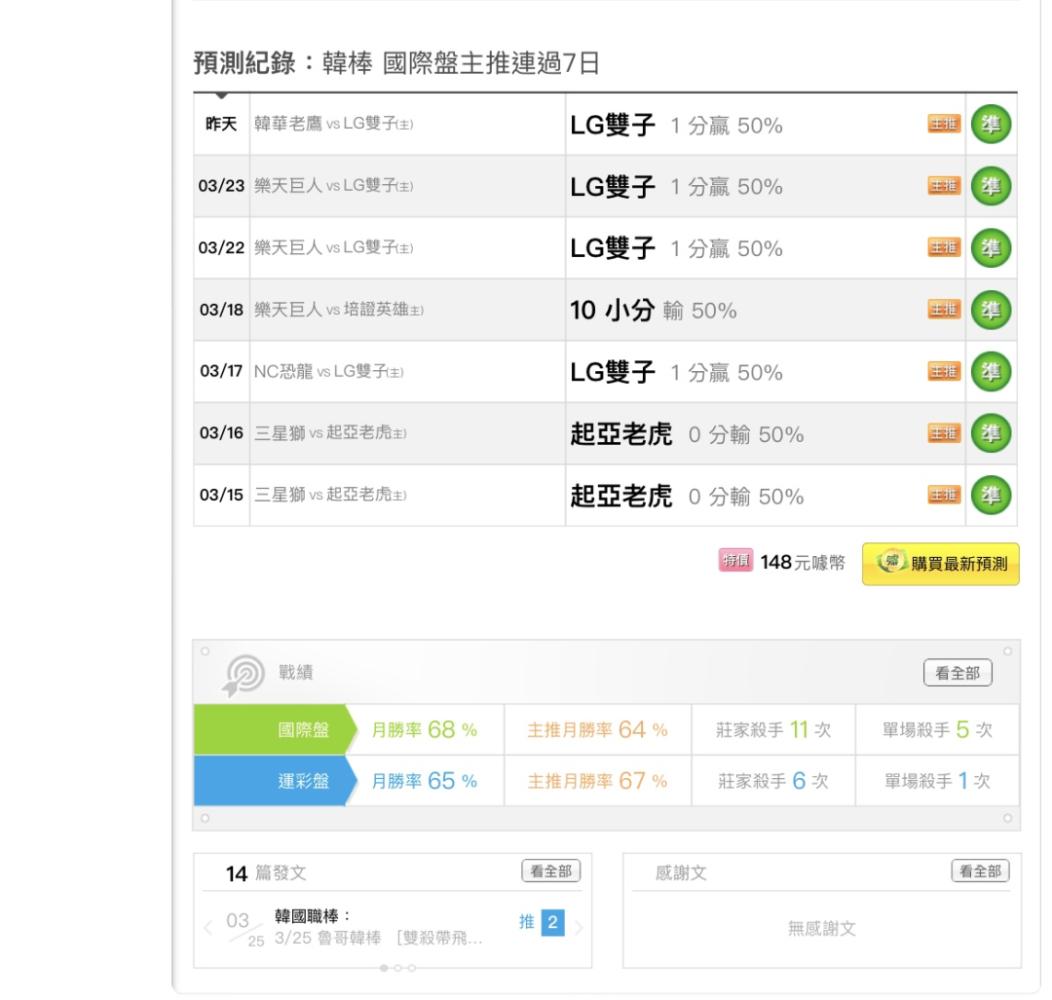Open 看全部 for the 14 篇發文 section
1052x1000 pixels.
click(551, 871)
